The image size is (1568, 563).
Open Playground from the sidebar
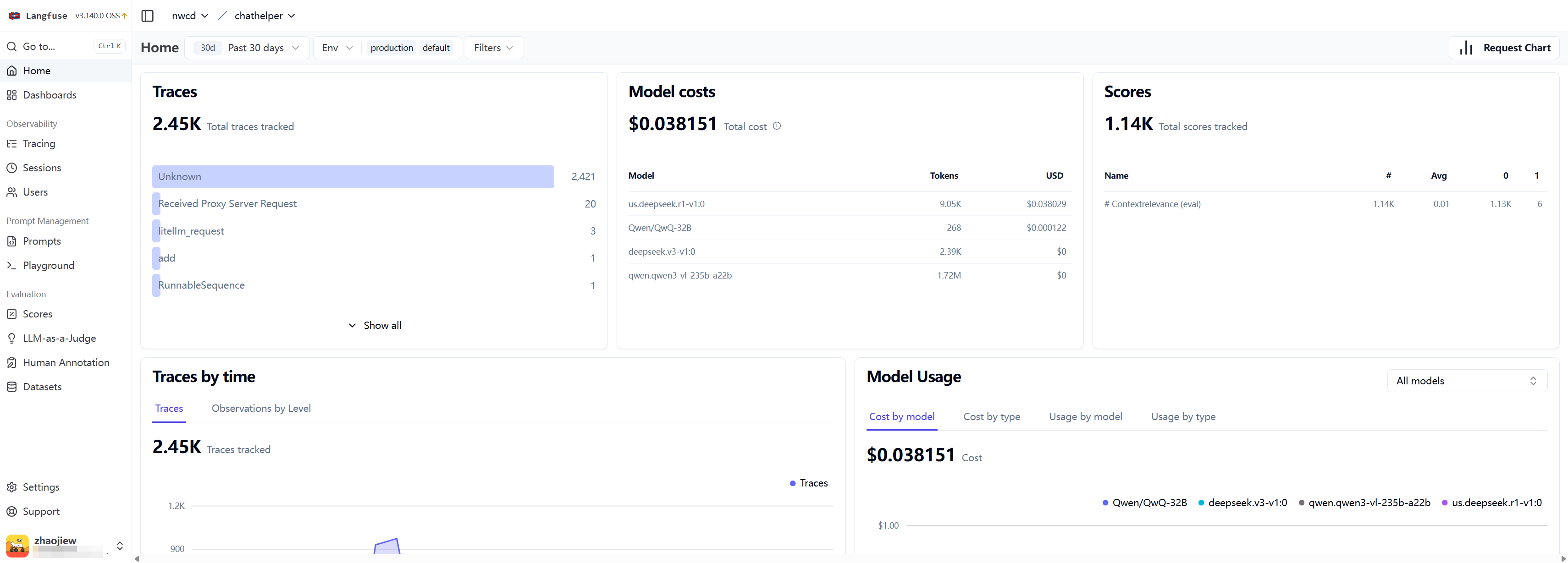(48, 265)
